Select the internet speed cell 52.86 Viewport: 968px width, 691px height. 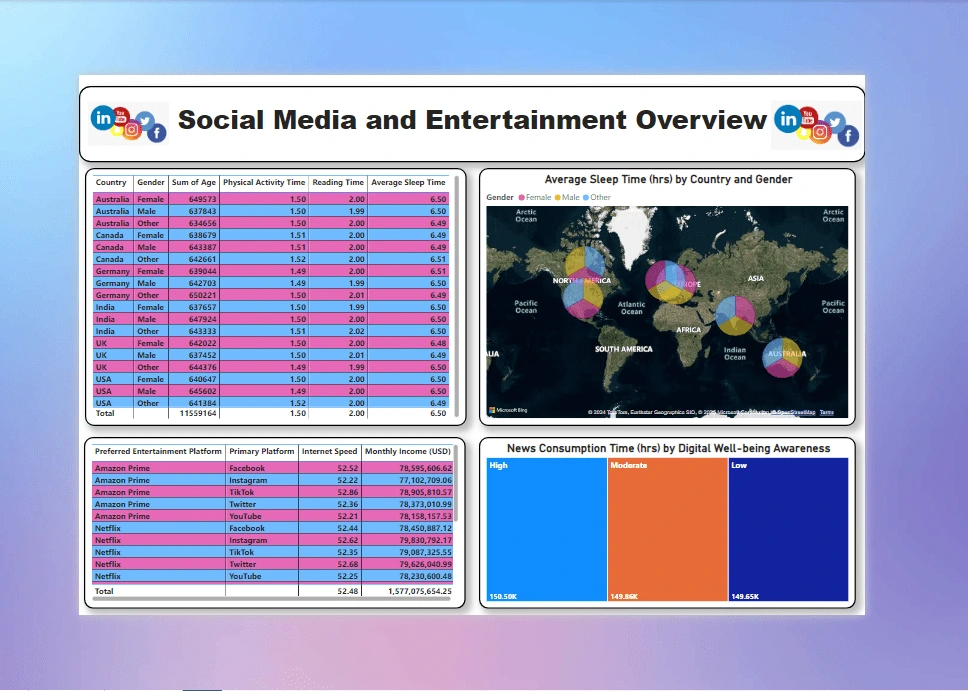330,492
